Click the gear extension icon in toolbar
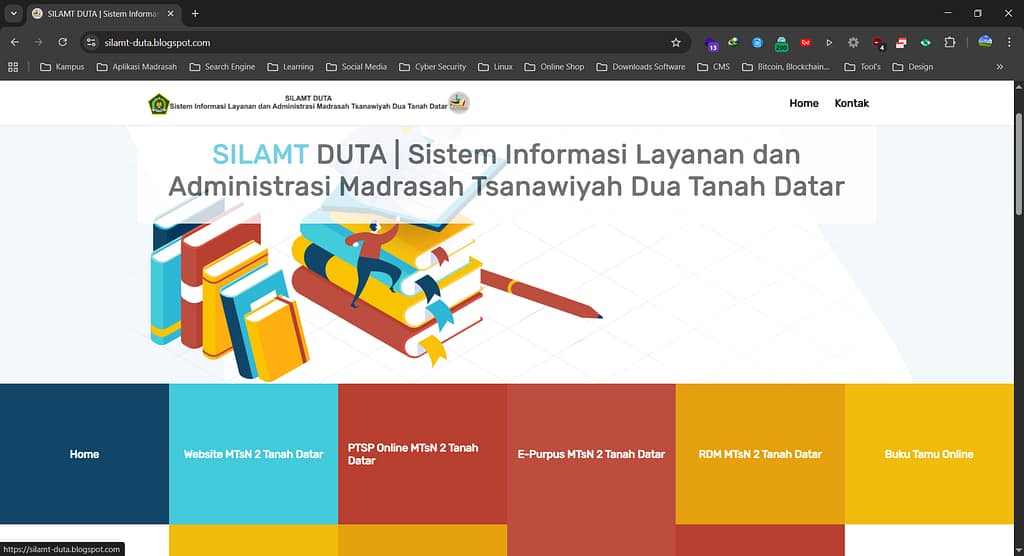This screenshot has width=1024, height=556. [853, 43]
